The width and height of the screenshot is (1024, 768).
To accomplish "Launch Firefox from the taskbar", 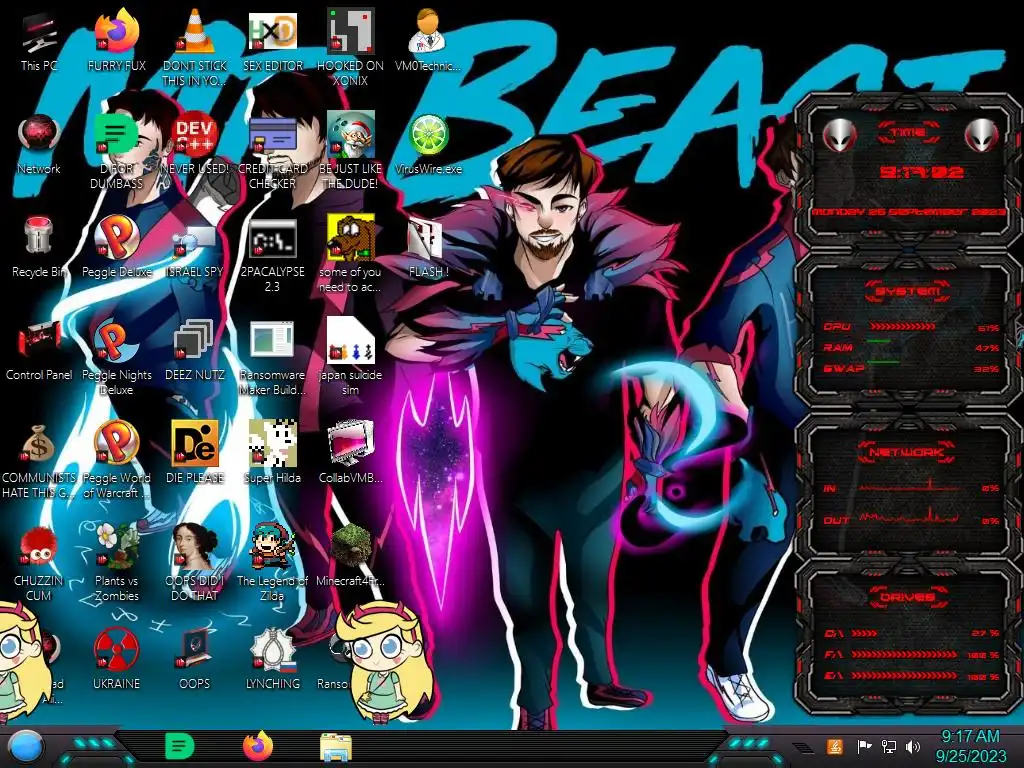I will pos(258,746).
